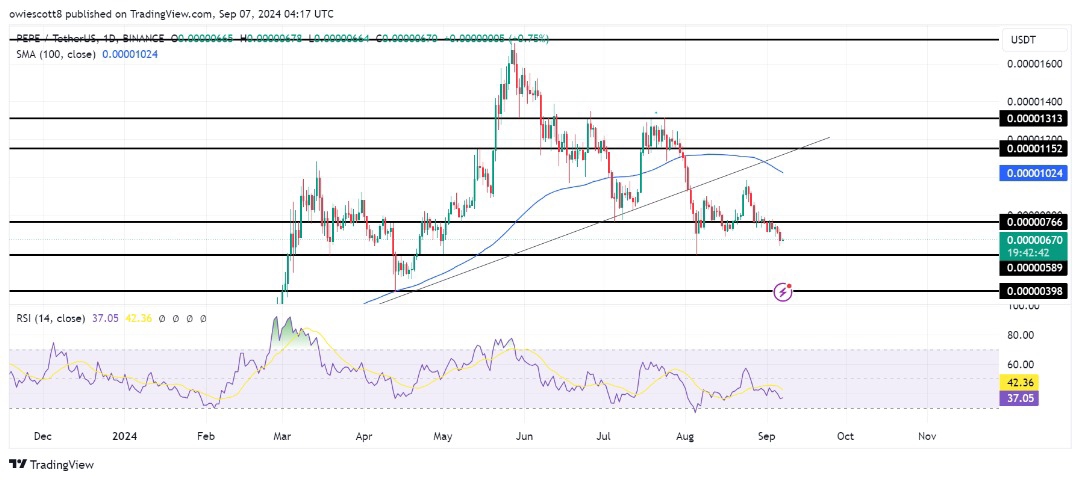The image size is (1080, 480).
Task: Click the PEPE / TetherUS symbol title
Action: (x=59, y=39)
